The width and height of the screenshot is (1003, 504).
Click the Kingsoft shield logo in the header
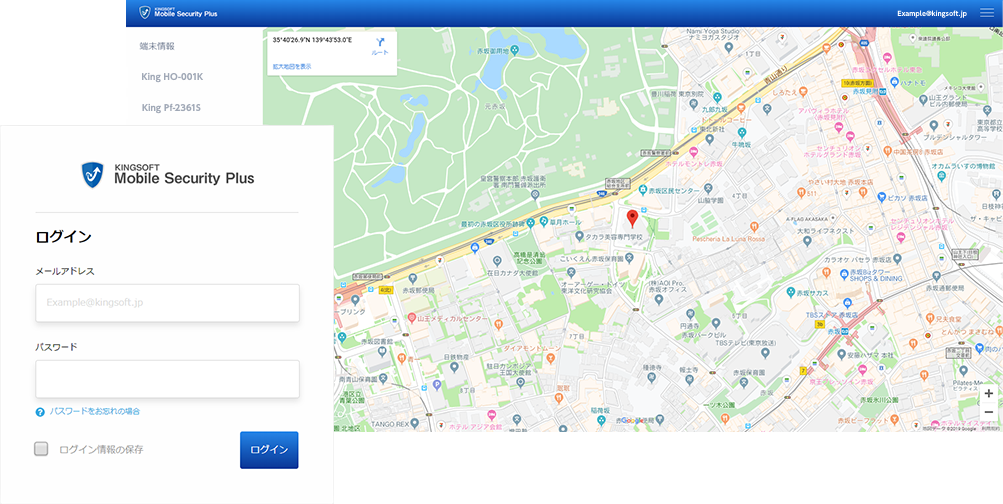tap(145, 13)
